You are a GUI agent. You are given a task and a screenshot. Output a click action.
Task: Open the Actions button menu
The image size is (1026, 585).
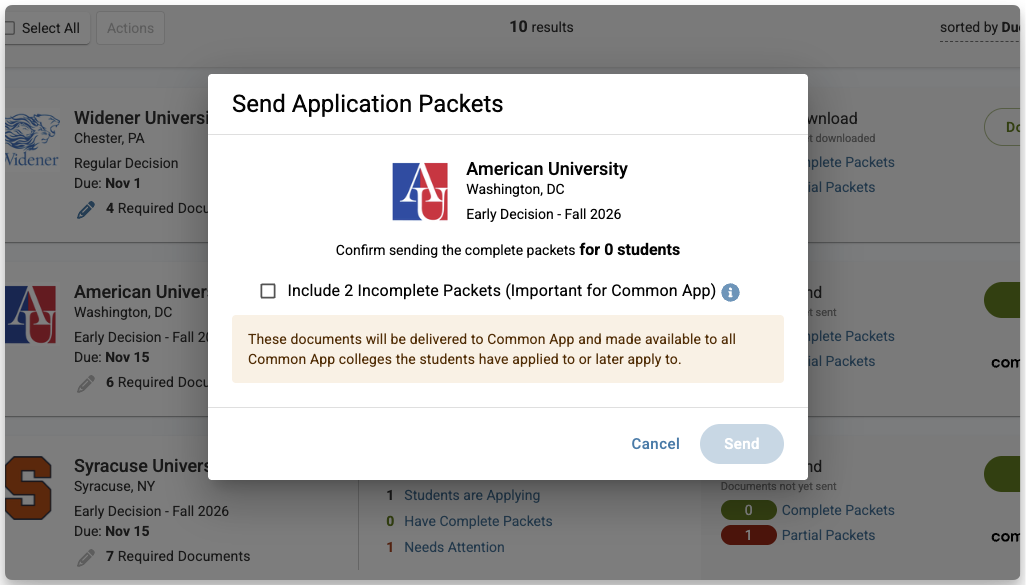point(130,28)
